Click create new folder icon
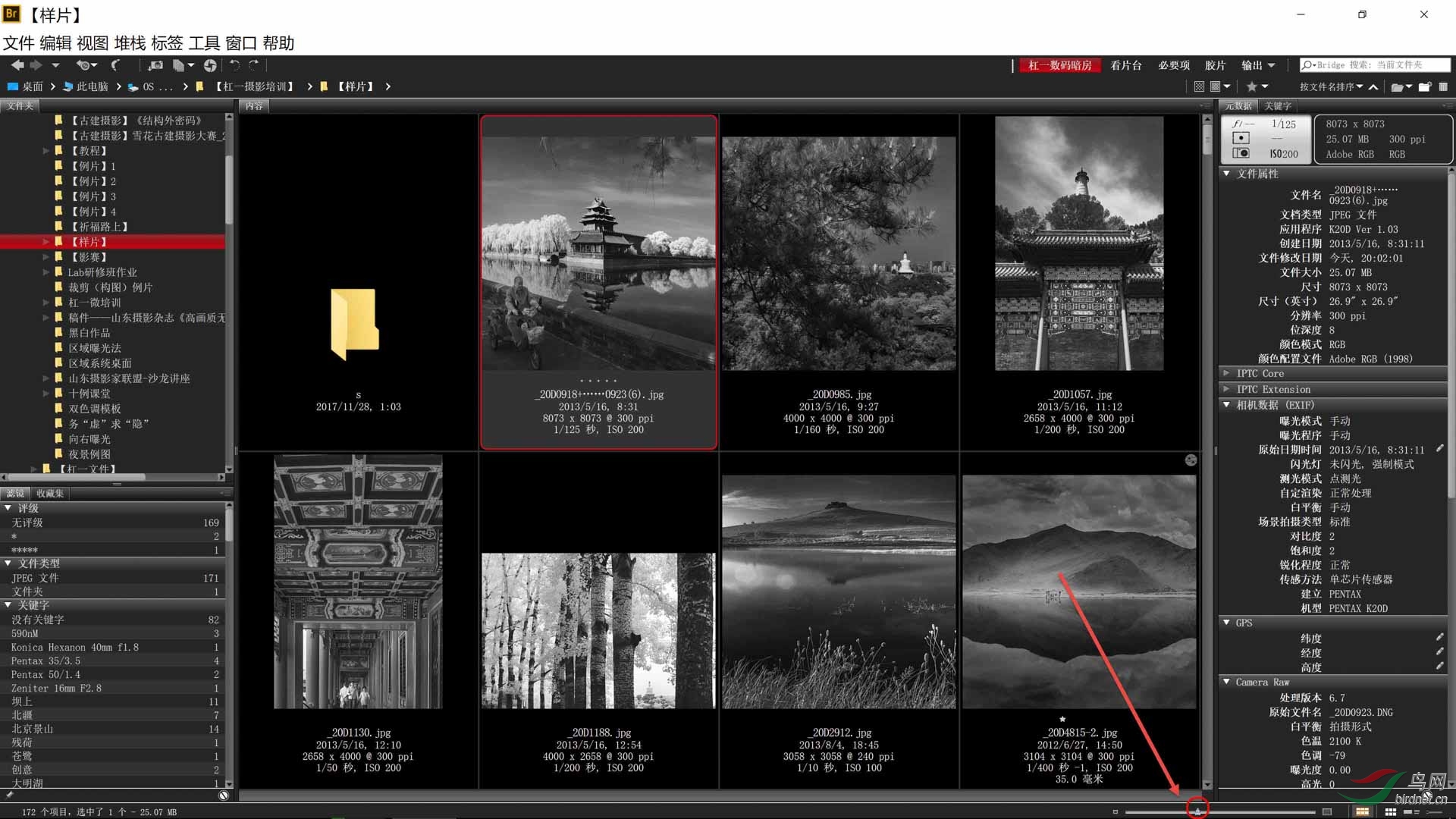Image resolution: width=1456 pixels, height=819 pixels. click(x=1424, y=86)
